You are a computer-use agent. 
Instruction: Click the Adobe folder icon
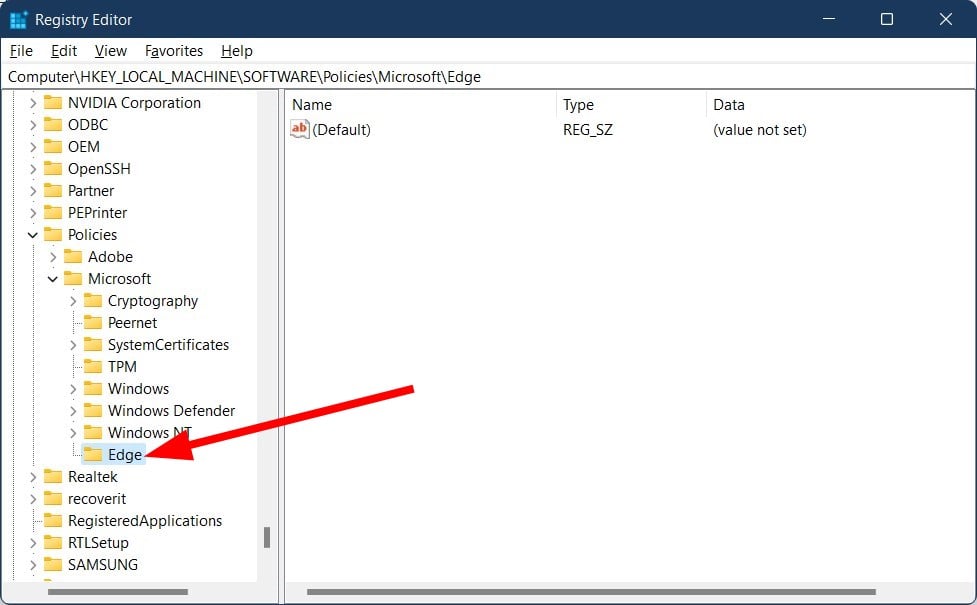point(73,257)
